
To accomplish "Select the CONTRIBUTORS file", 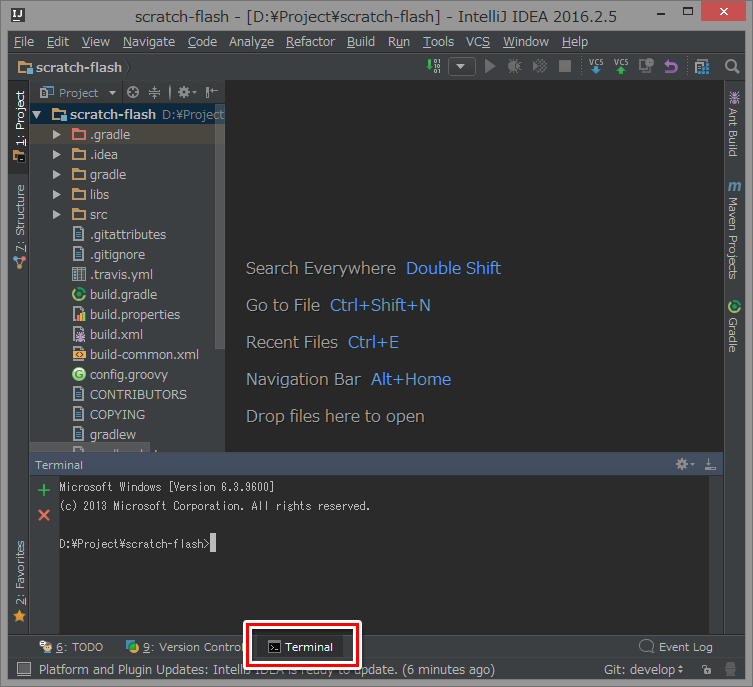I will (129, 394).
